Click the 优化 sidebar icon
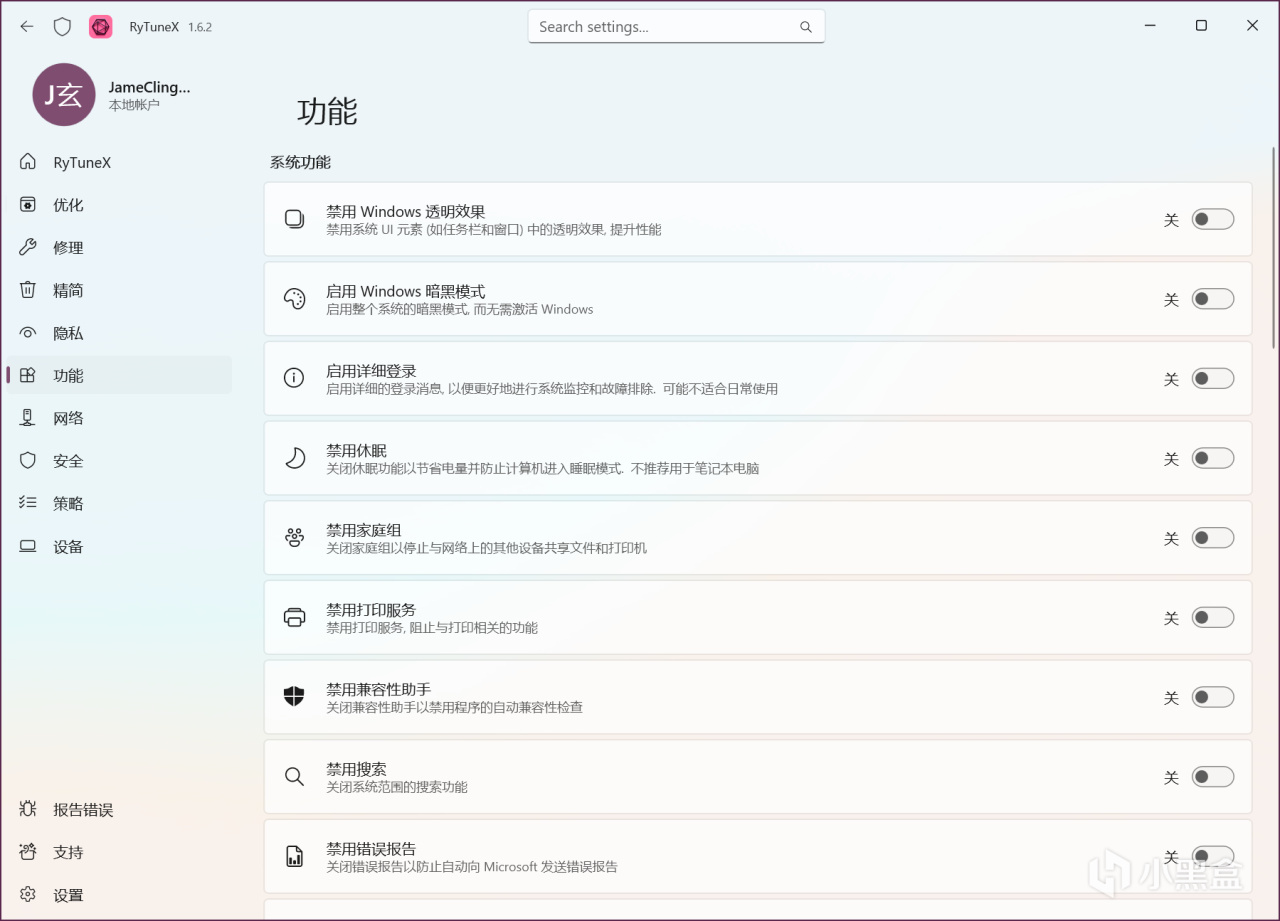The height and width of the screenshot is (921, 1280). (x=28, y=205)
